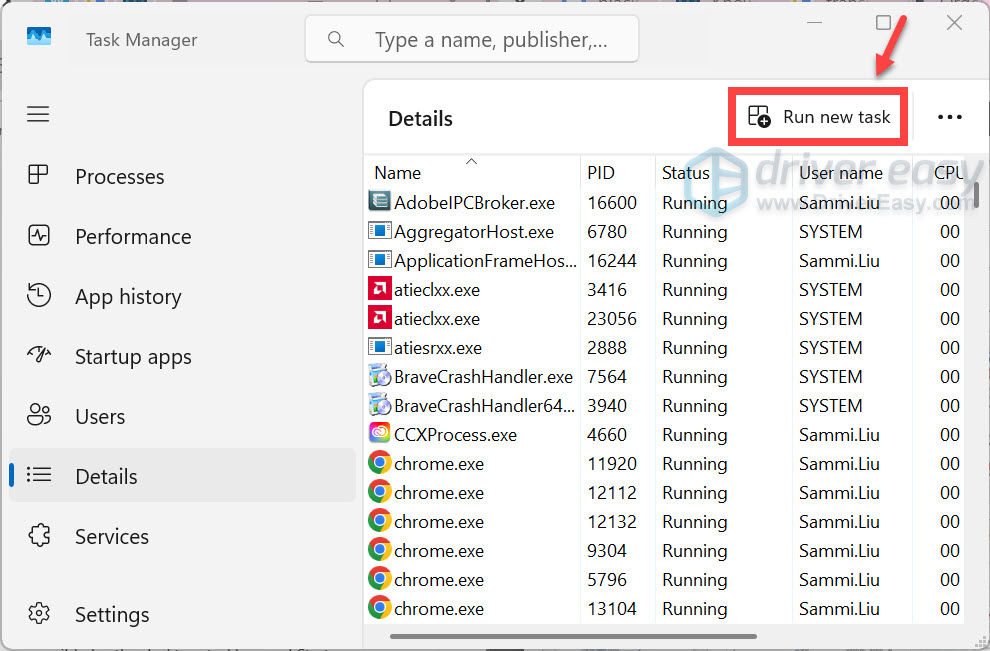990x651 pixels.
Task: Click the horizontal scrollbar below the list
Action: [573, 636]
